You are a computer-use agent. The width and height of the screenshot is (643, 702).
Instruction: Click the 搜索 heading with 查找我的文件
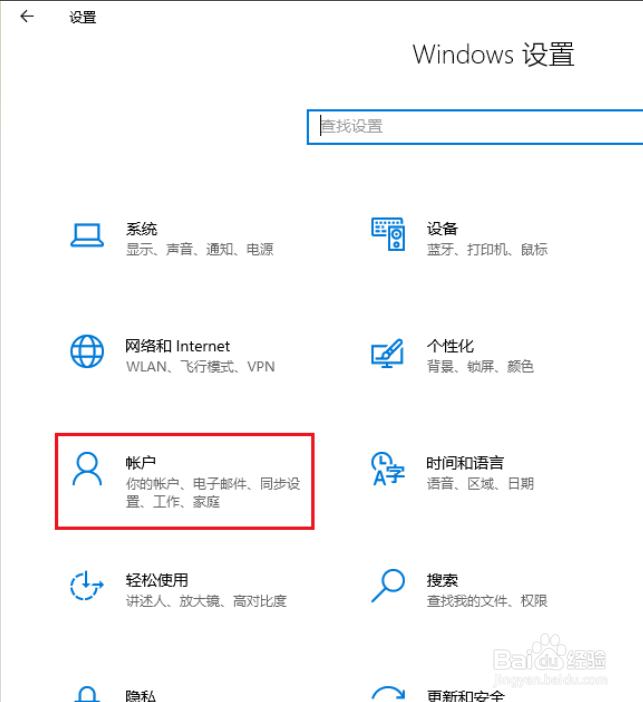442,580
